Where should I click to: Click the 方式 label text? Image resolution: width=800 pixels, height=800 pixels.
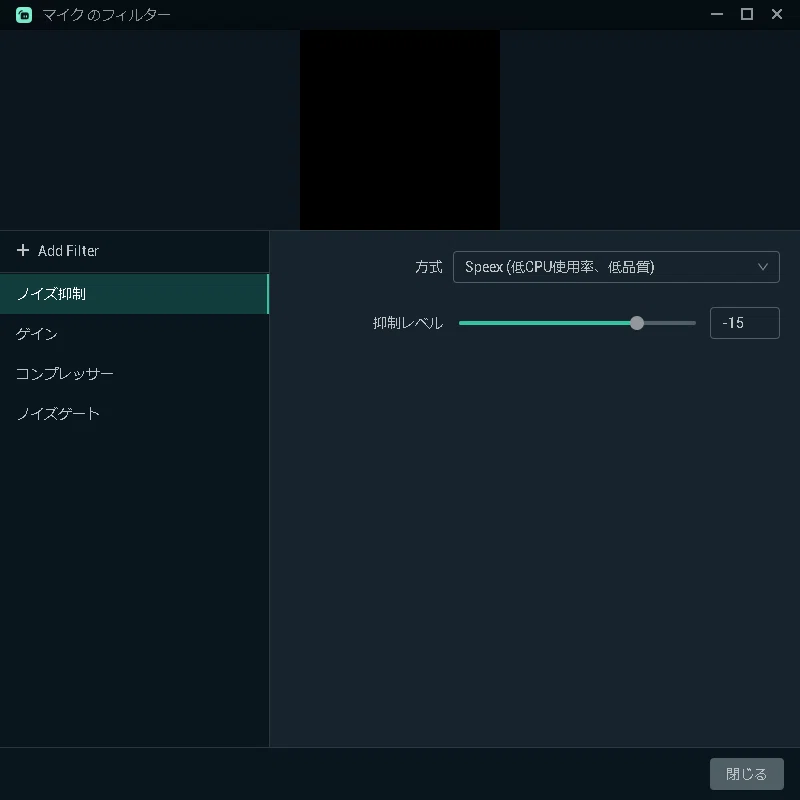coord(429,267)
